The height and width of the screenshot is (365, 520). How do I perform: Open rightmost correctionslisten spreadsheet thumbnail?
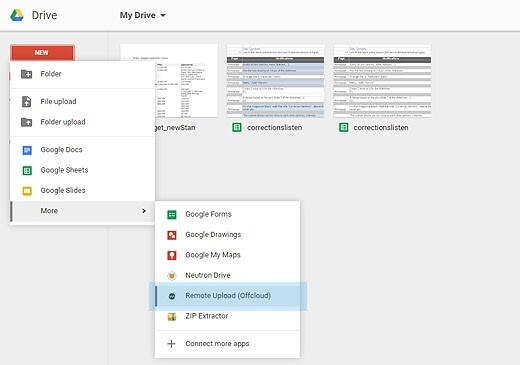point(382,81)
